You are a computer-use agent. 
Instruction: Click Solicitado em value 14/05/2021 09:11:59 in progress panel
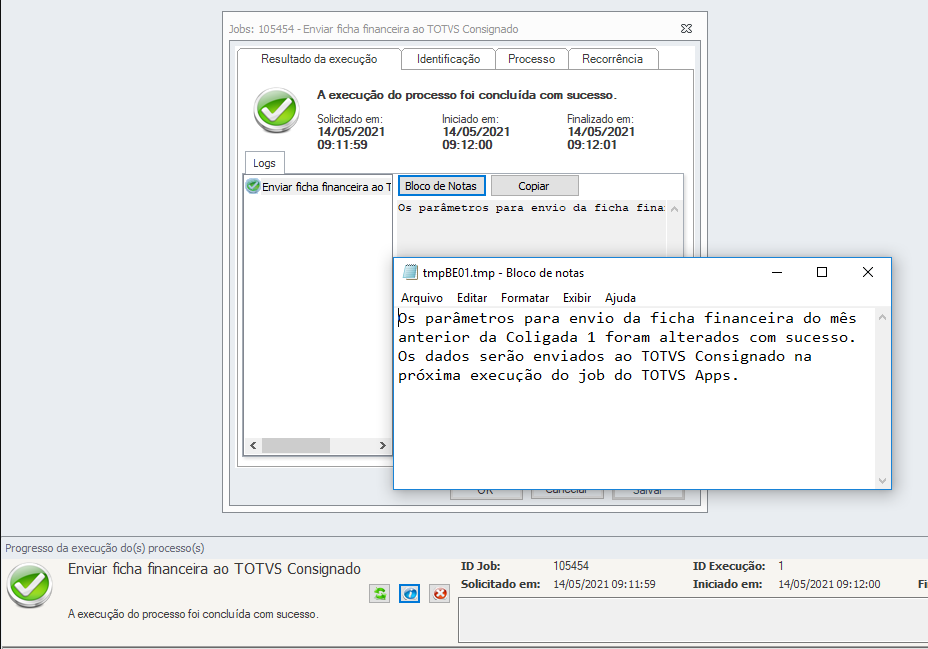coord(604,584)
